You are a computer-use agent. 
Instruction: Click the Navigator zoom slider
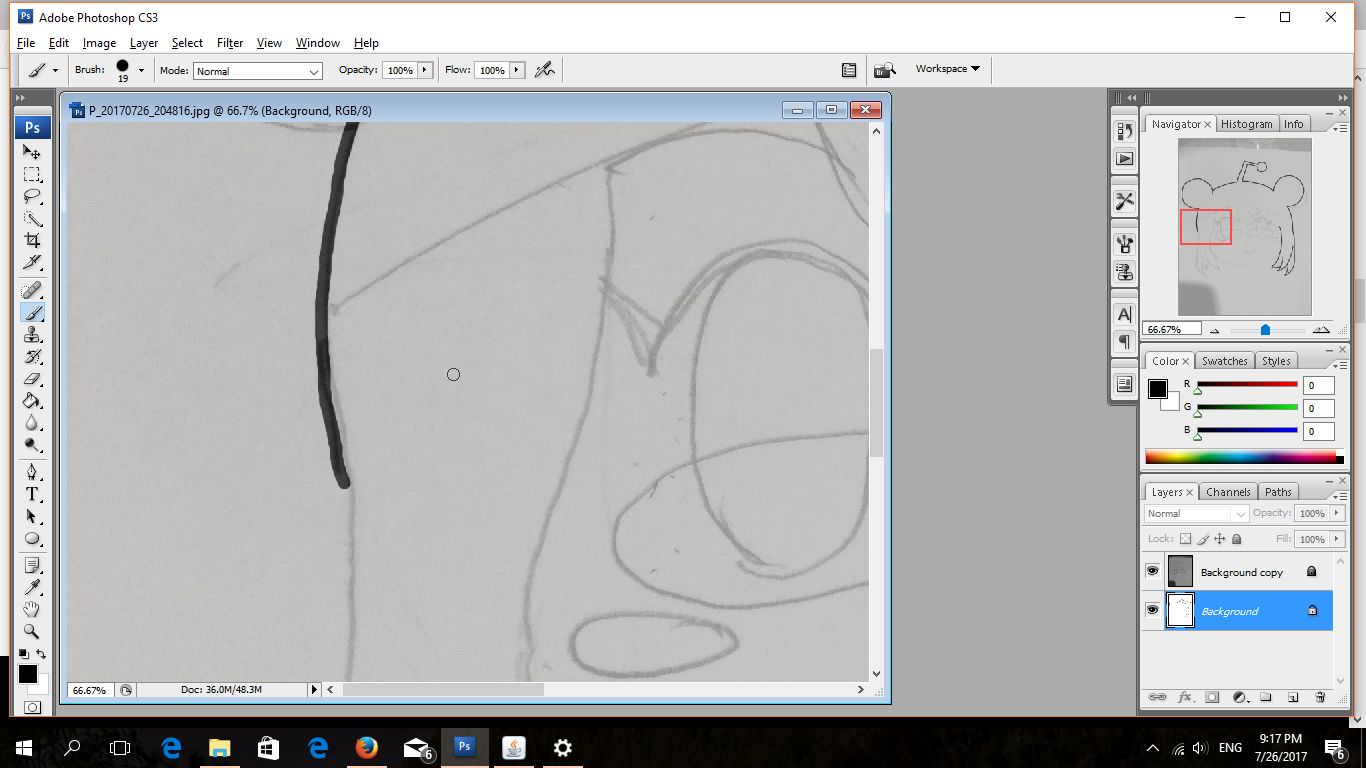[1265, 330]
